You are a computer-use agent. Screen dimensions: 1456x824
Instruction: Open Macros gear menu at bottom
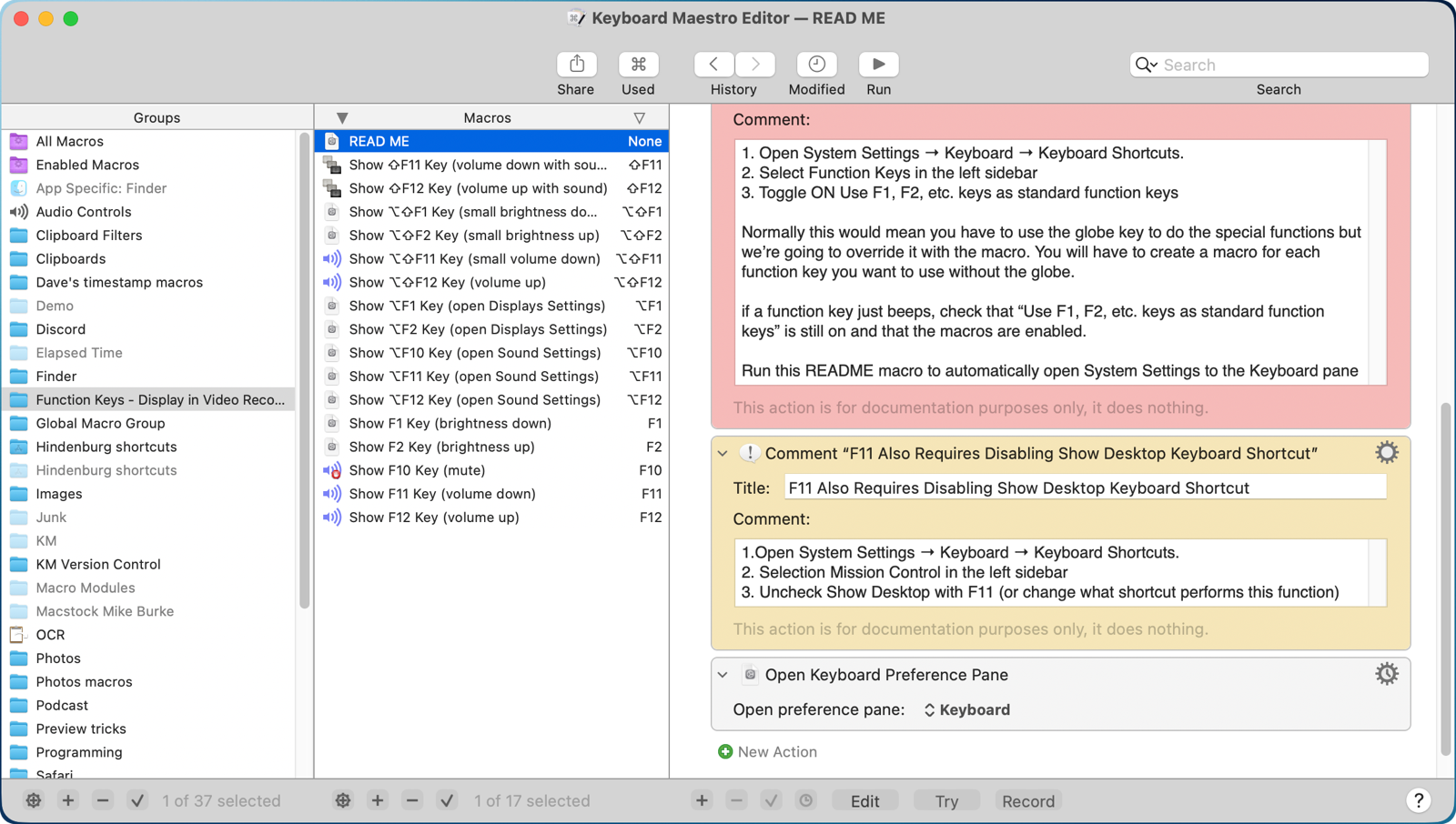(343, 800)
